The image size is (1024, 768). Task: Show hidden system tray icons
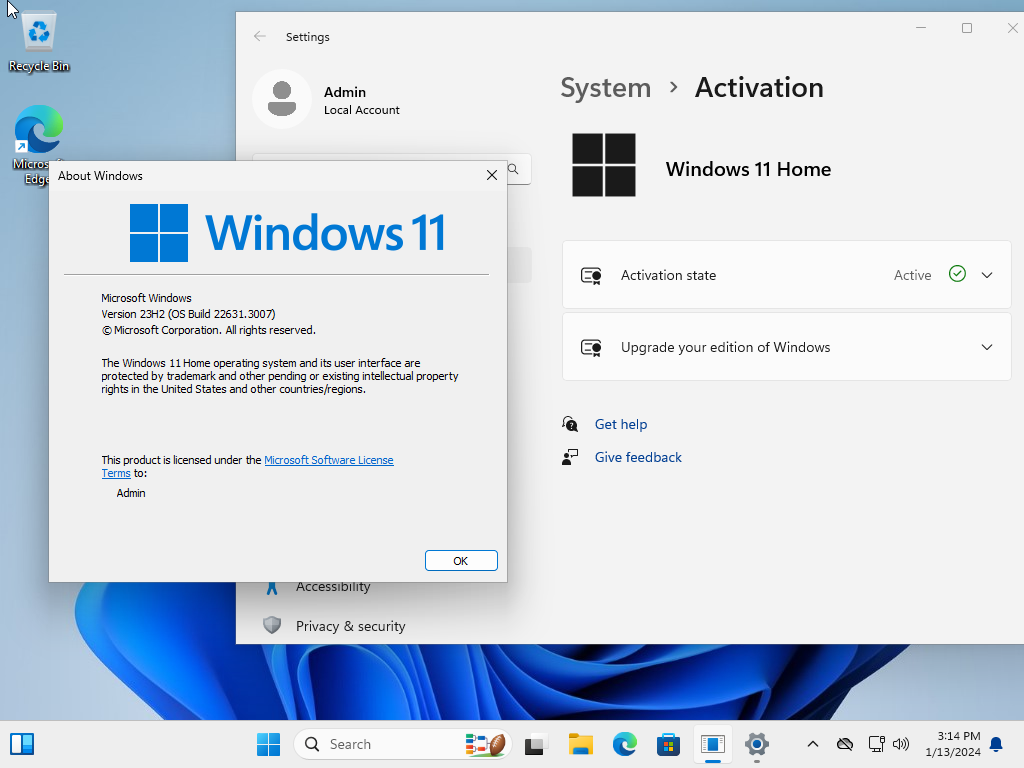click(812, 744)
